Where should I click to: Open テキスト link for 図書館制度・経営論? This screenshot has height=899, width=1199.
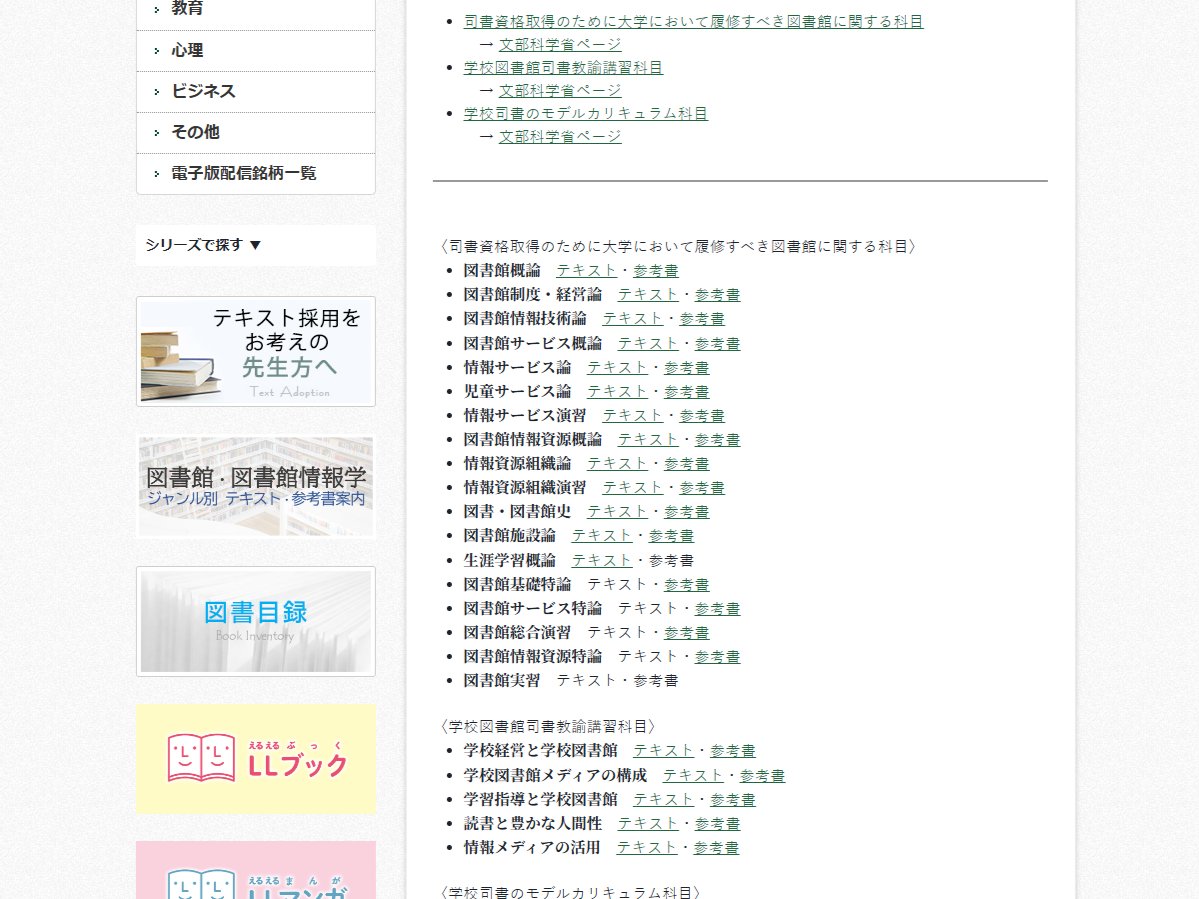pyautogui.click(x=648, y=294)
